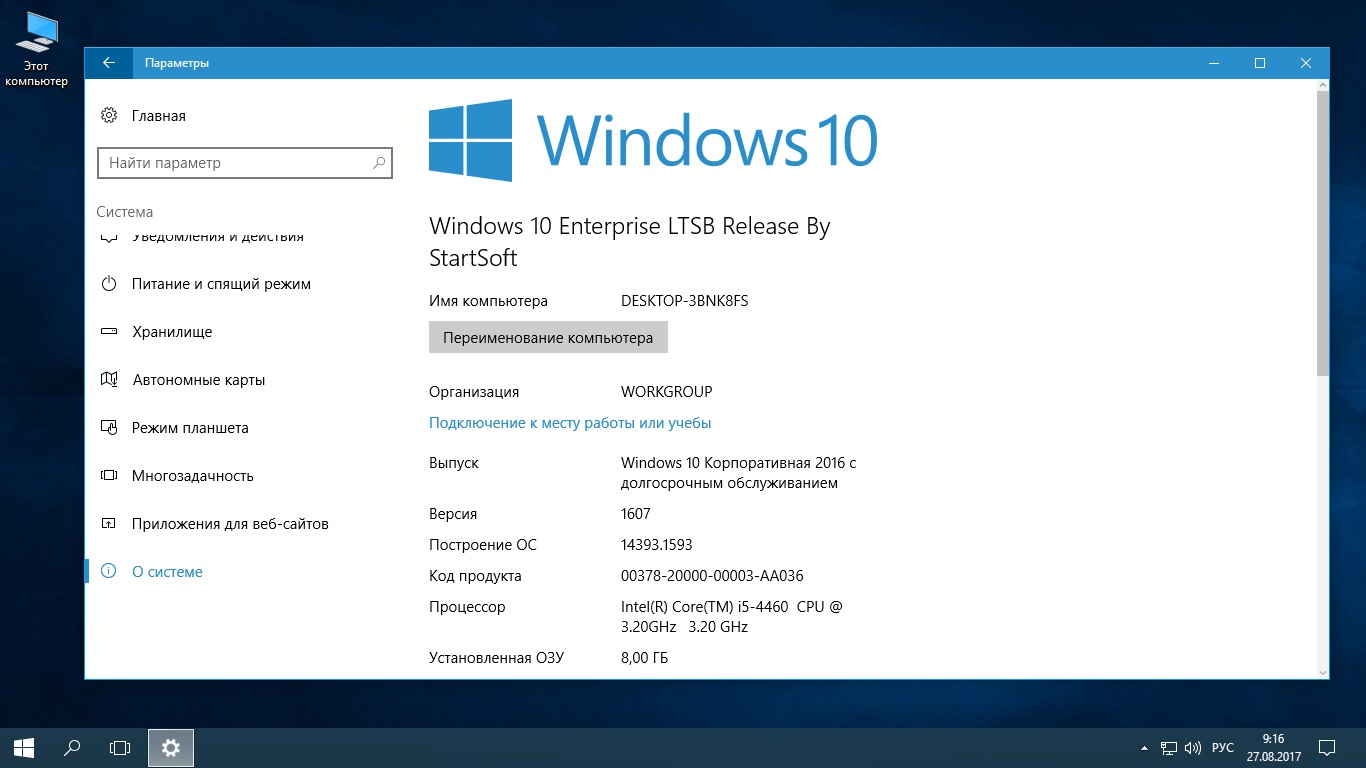Click product ID 00378-20000-00003-AA036
The width and height of the screenshot is (1366, 768).
coord(712,576)
